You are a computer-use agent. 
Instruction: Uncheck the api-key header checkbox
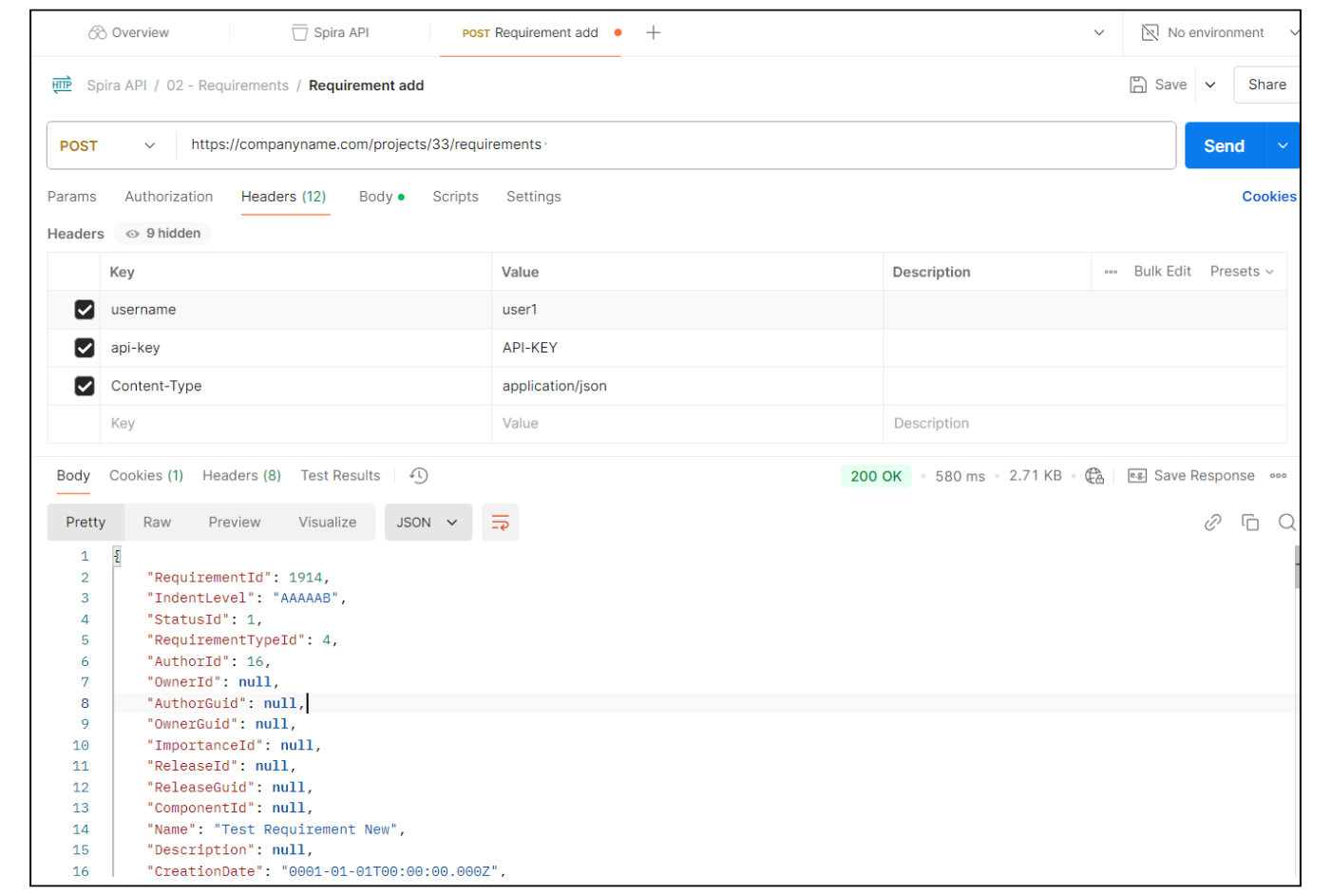pos(85,348)
